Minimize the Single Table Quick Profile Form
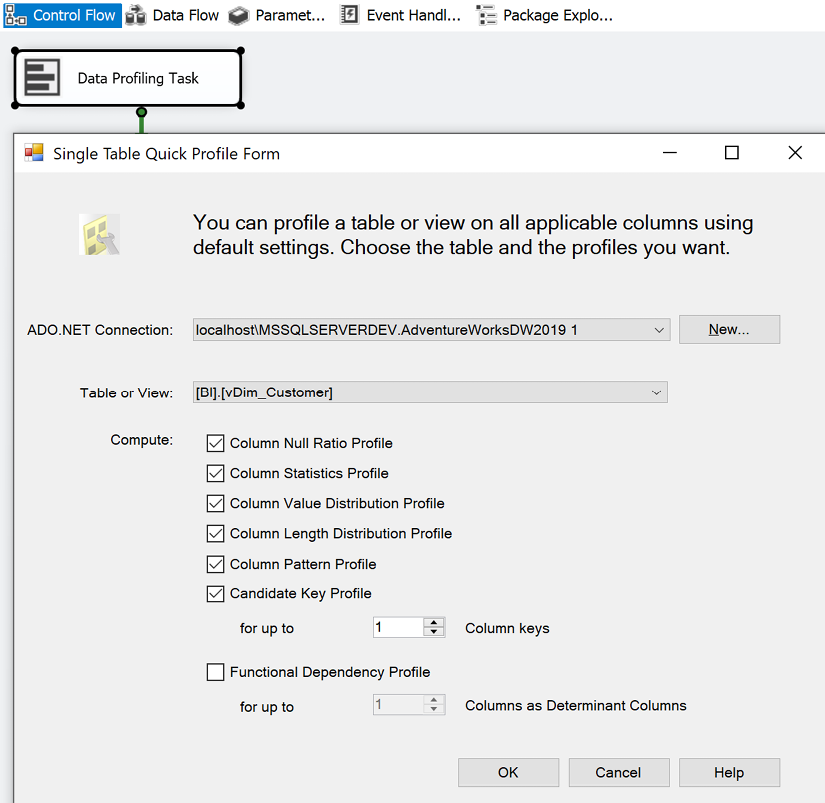 [670, 153]
